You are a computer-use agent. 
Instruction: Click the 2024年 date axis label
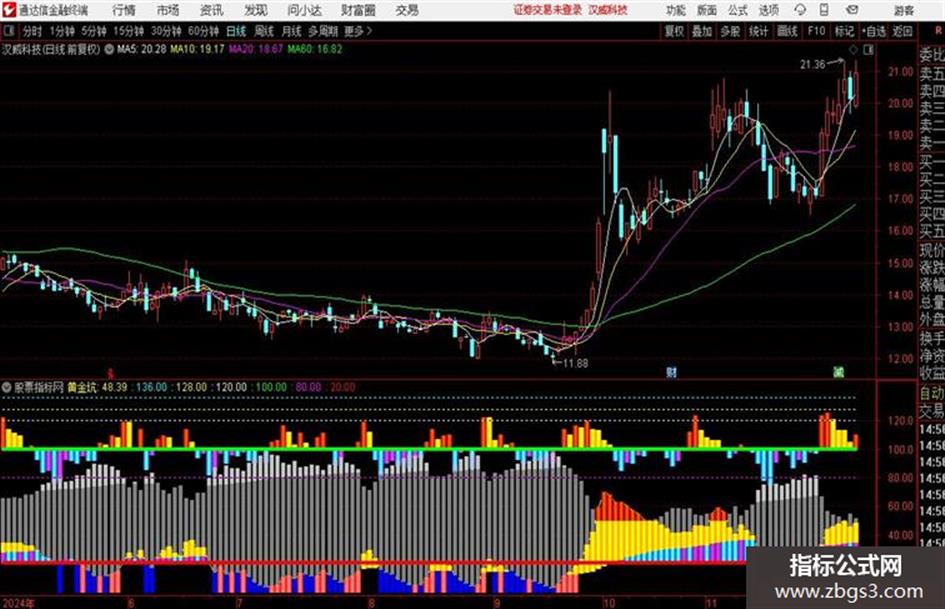pos(19,603)
